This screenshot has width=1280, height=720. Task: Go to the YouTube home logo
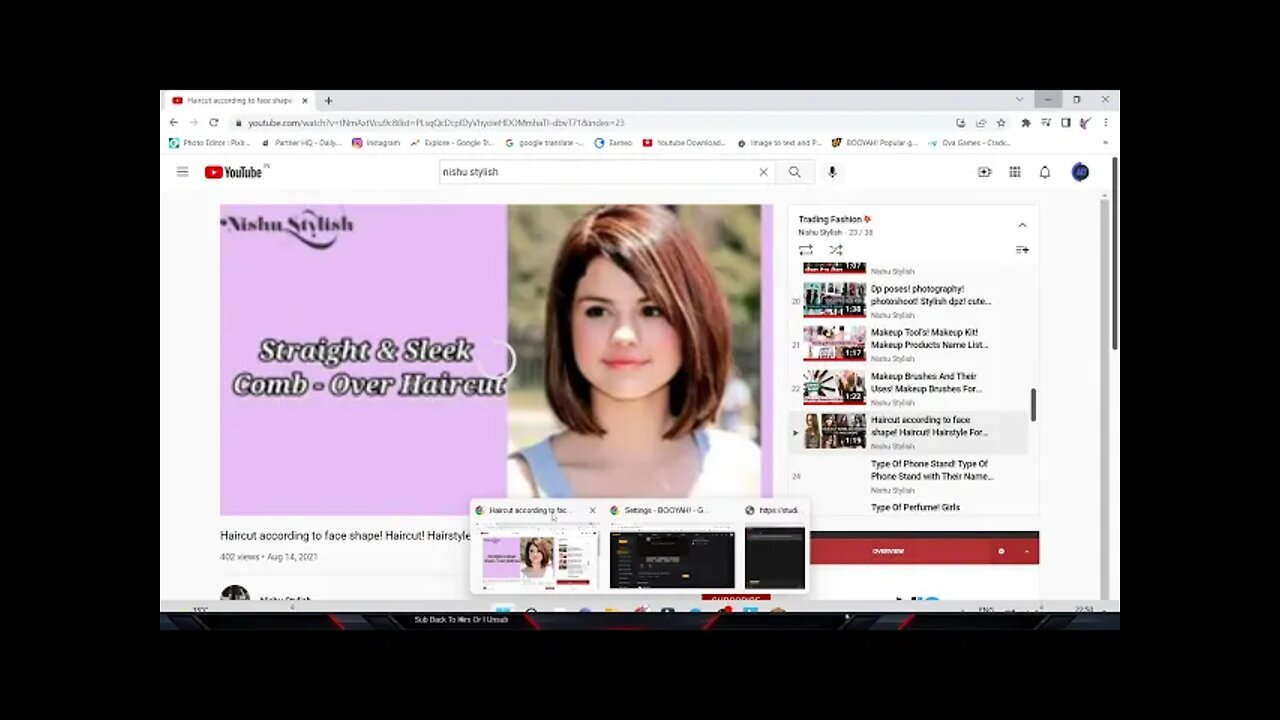coord(233,172)
